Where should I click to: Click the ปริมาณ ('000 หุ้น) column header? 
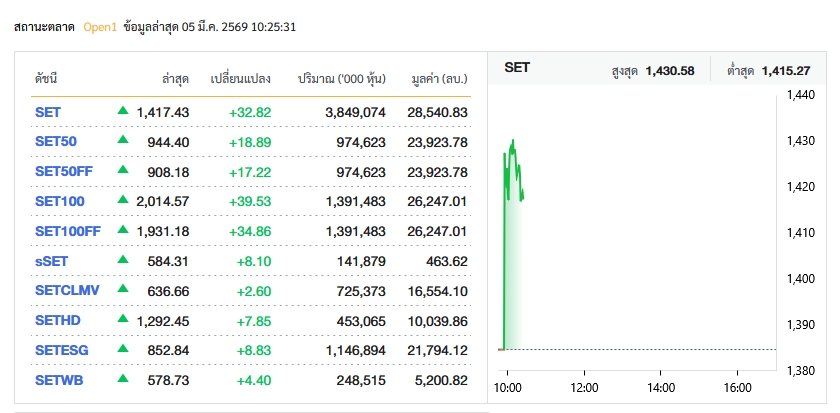tap(341, 78)
